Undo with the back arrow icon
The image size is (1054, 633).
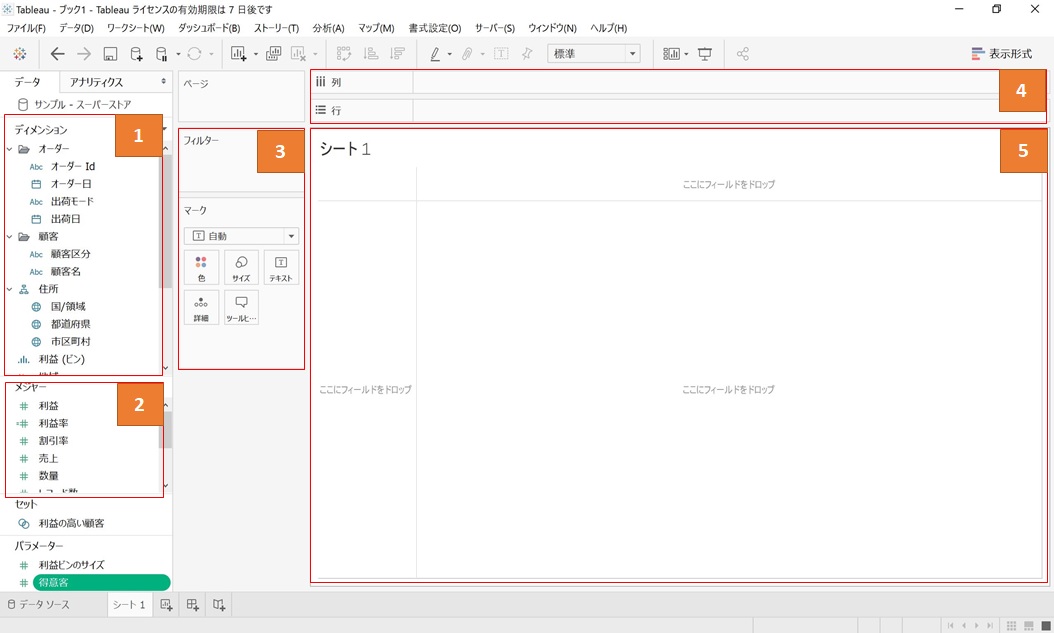pyautogui.click(x=58, y=54)
